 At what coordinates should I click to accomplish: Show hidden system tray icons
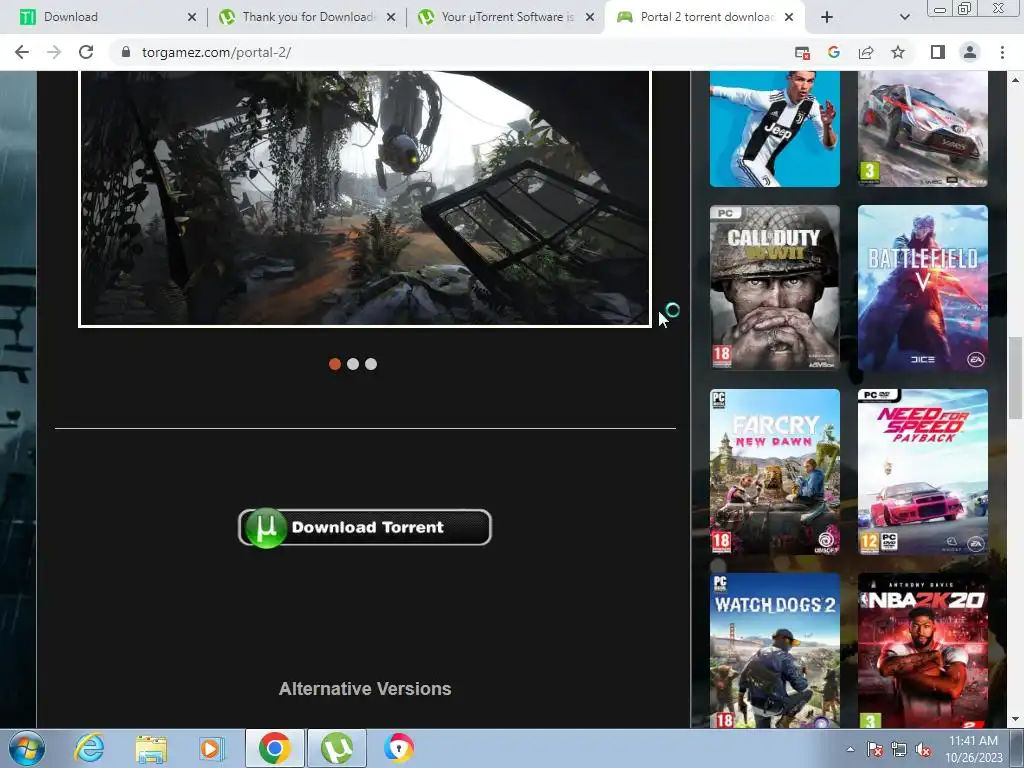[850, 749]
